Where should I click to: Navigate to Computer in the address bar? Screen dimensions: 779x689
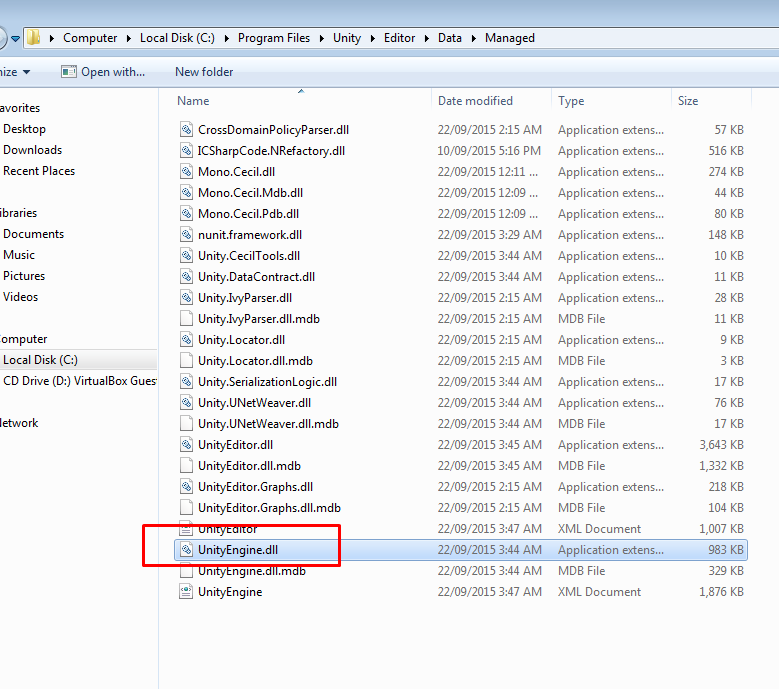[90, 38]
